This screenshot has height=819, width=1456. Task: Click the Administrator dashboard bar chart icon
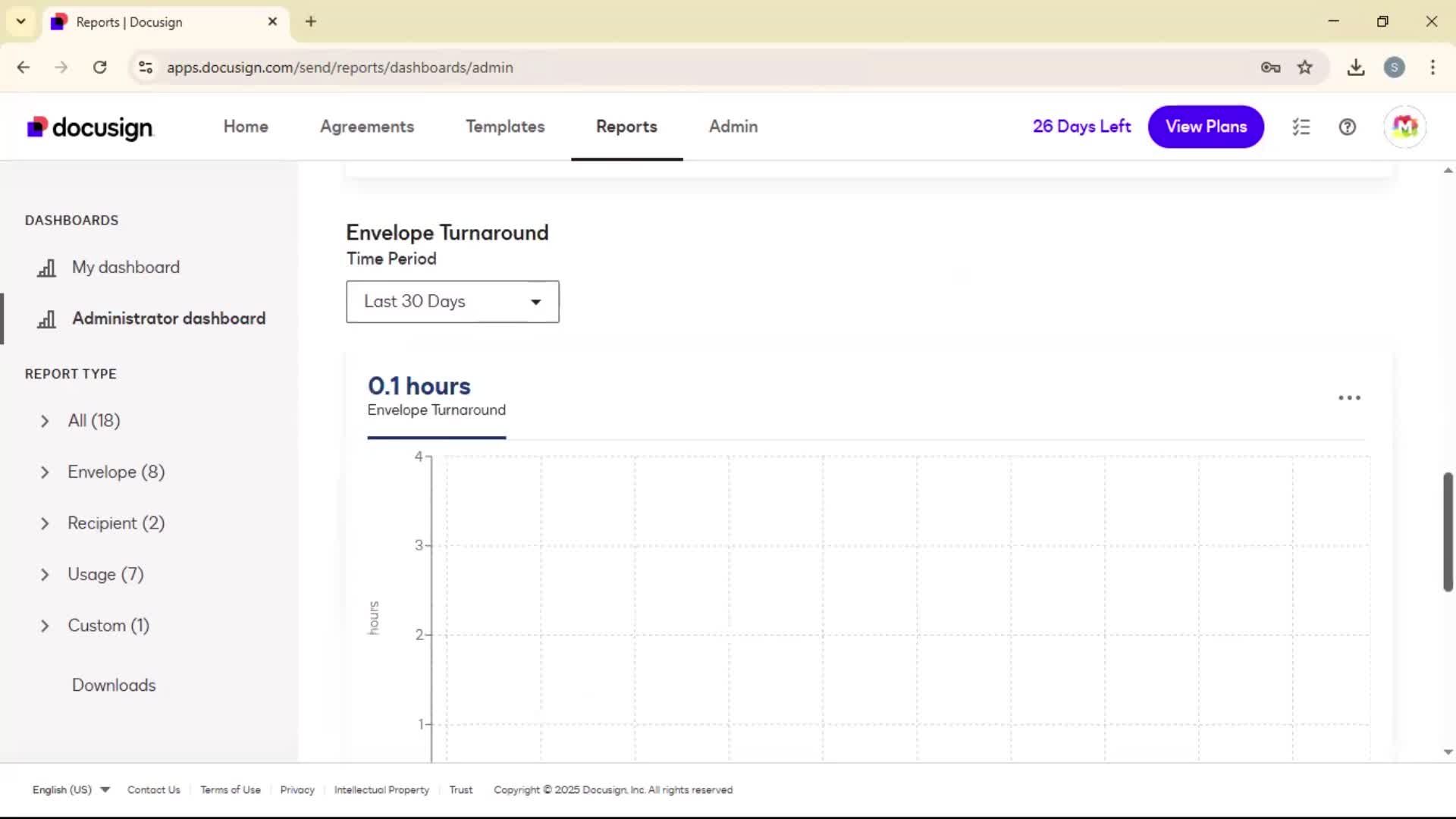click(x=47, y=319)
